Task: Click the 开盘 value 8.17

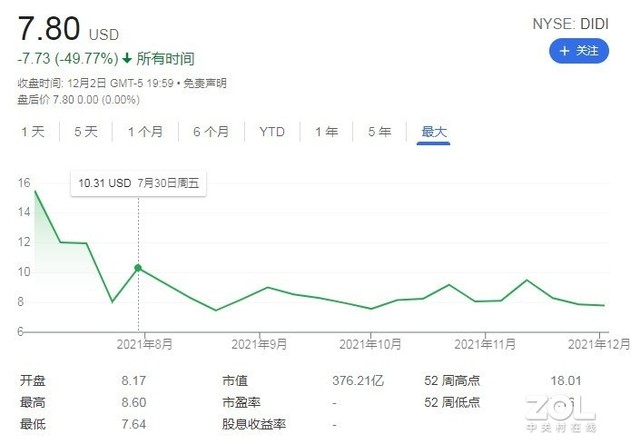Action: [x=133, y=381]
